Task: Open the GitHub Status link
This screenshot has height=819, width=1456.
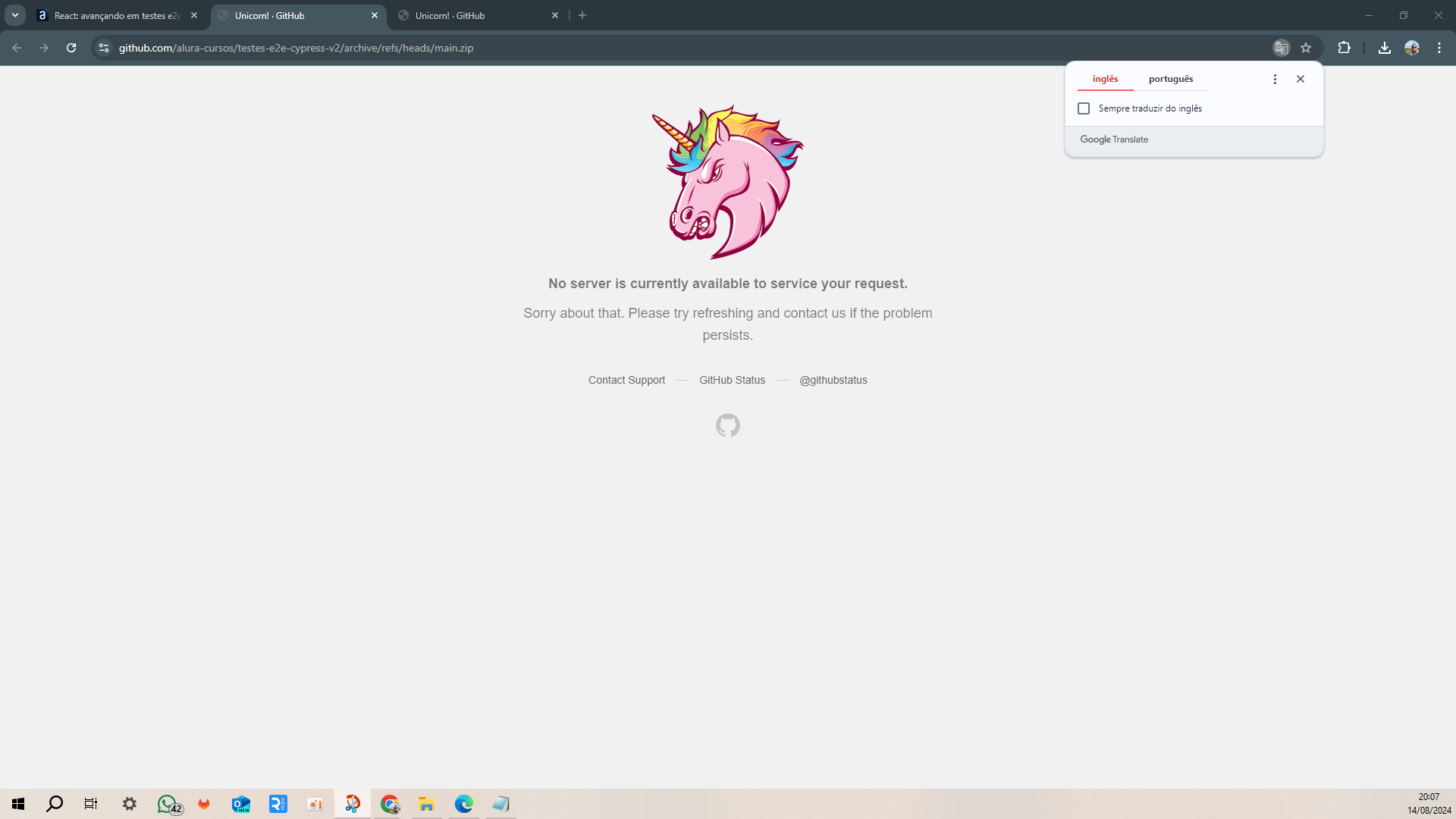Action: 732,380
